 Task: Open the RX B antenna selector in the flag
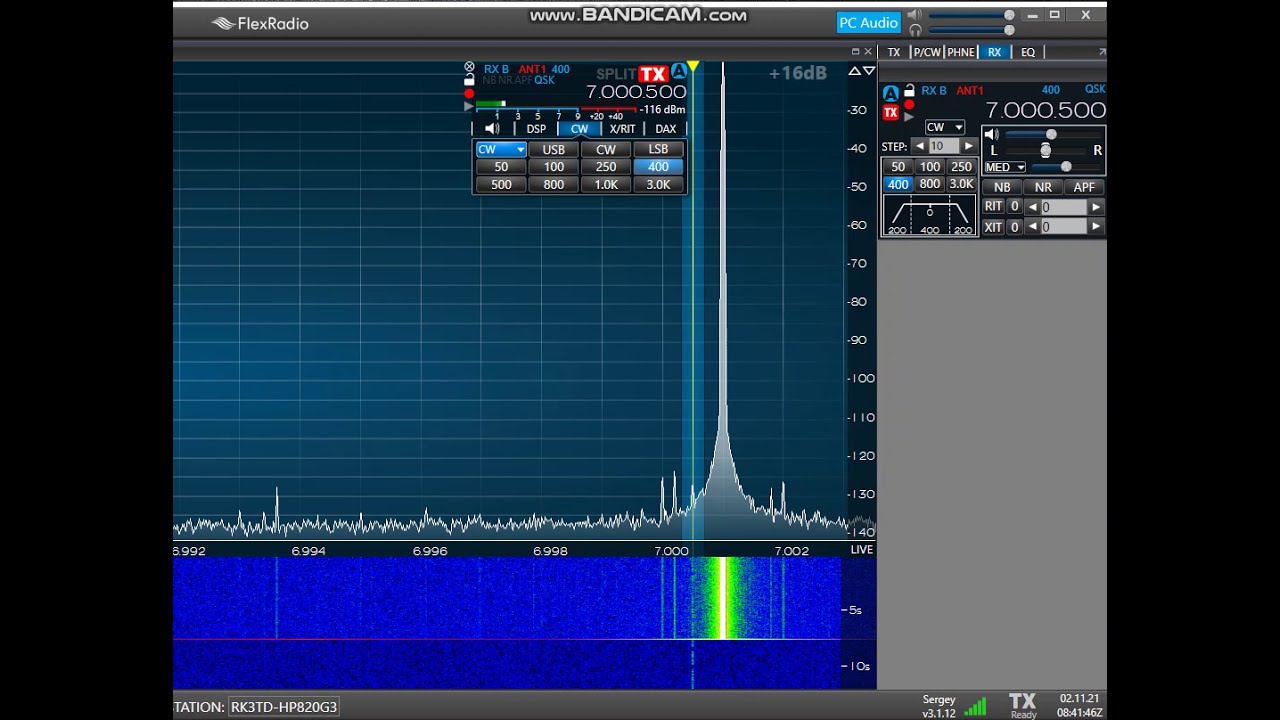[496, 70]
